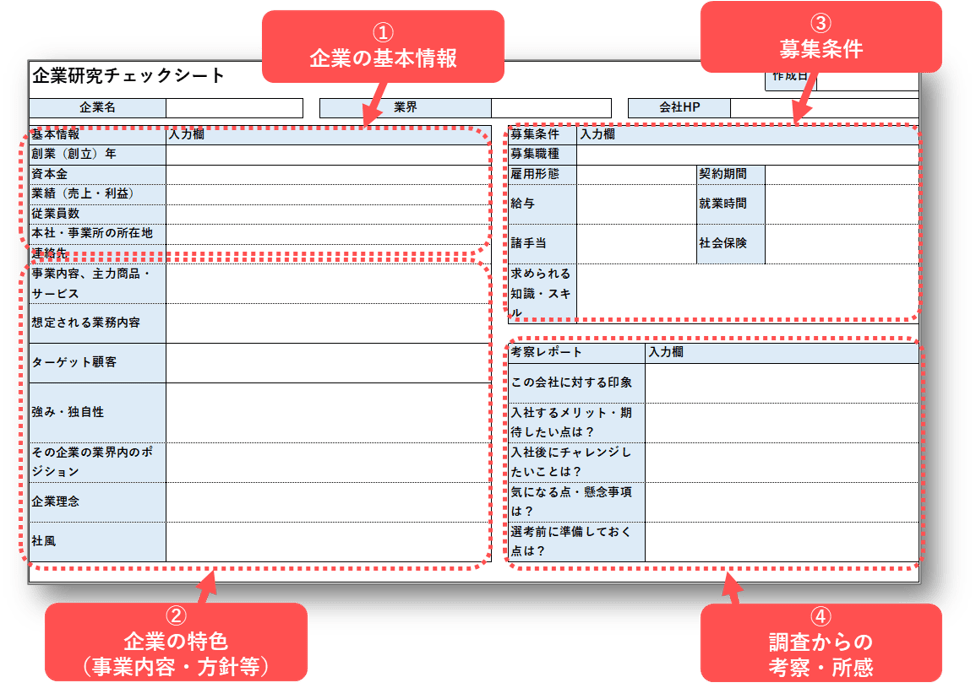Select the 雇用形態 label cell
The width and height of the screenshot is (976, 694).
[543, 175]
